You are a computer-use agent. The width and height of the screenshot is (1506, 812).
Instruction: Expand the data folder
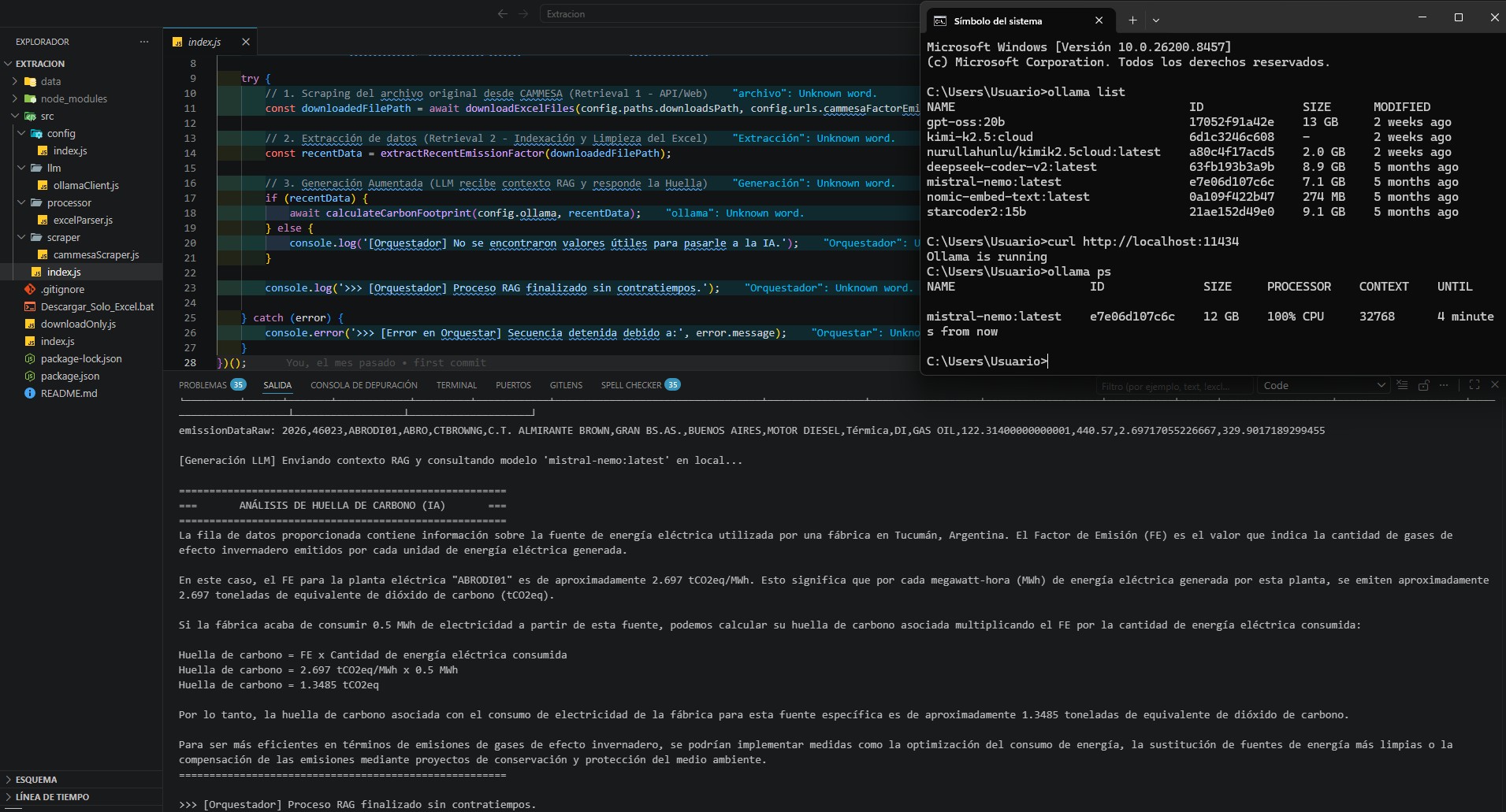click(x=15, y=81)
